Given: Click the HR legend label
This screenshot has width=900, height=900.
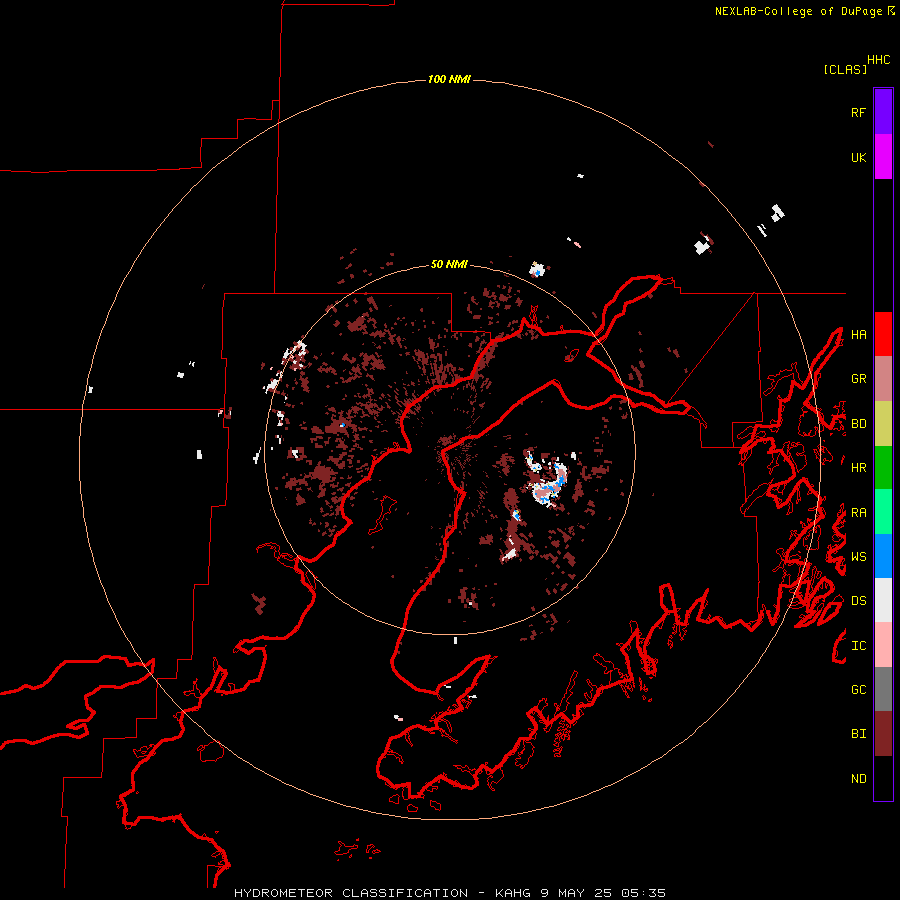Looking at the screenshot, I should pyautogui.click(x=858, y=467).
